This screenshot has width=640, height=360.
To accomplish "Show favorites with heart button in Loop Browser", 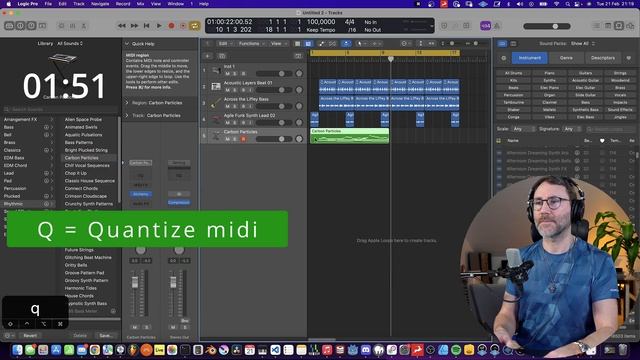I will click(629, 58).
